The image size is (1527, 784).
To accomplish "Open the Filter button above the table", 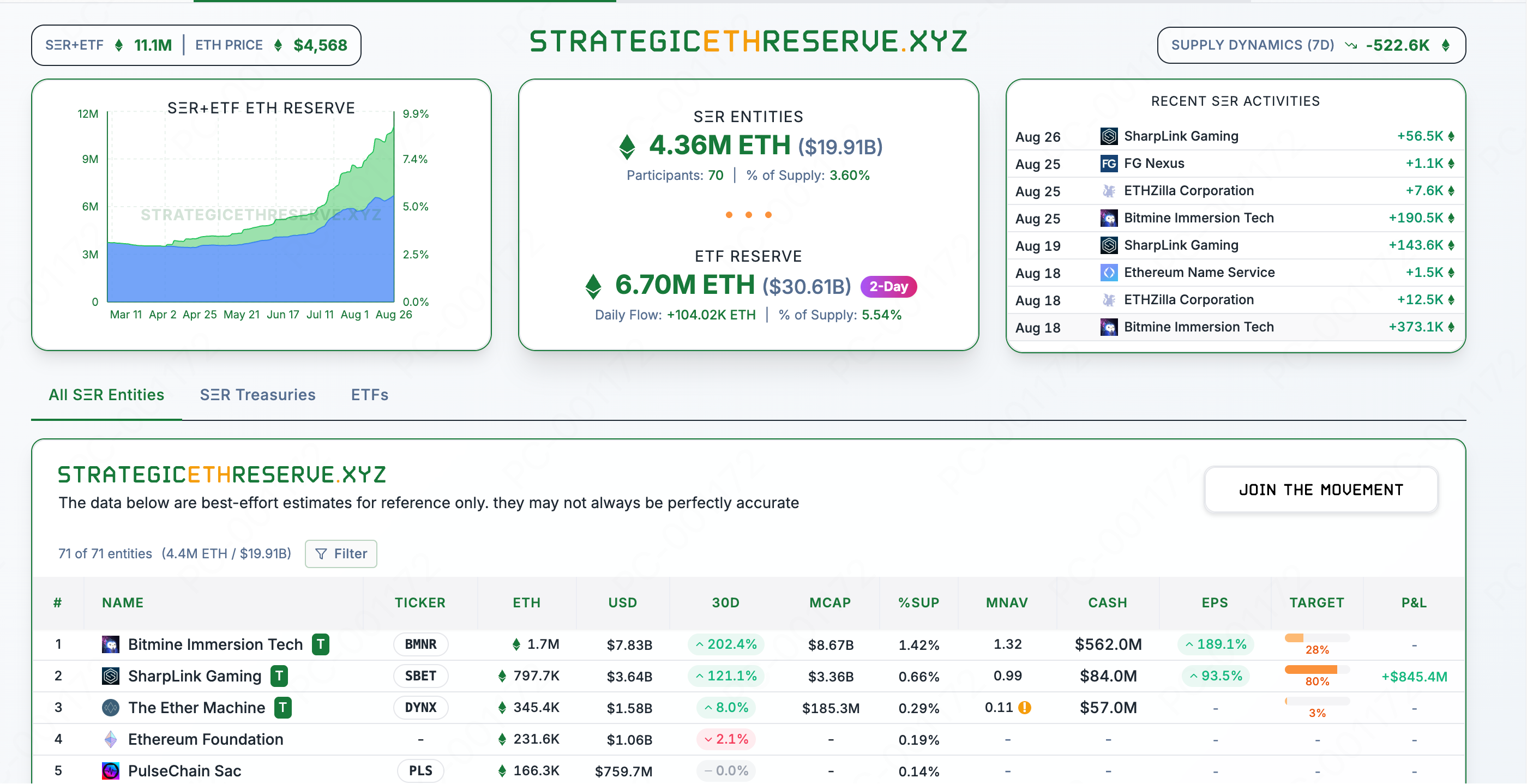I will pyautogui.click(x=341, y=553).
